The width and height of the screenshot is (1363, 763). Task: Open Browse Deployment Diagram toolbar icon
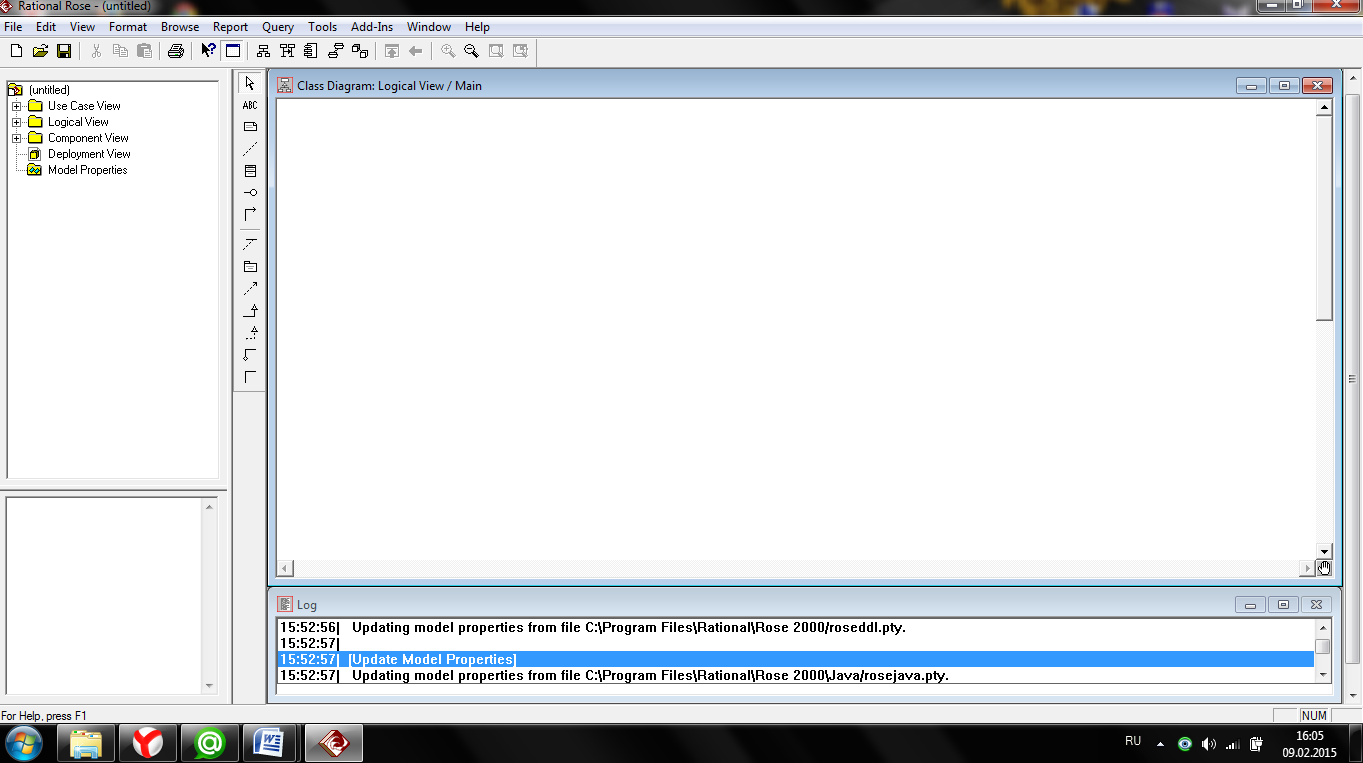(360, 51)
